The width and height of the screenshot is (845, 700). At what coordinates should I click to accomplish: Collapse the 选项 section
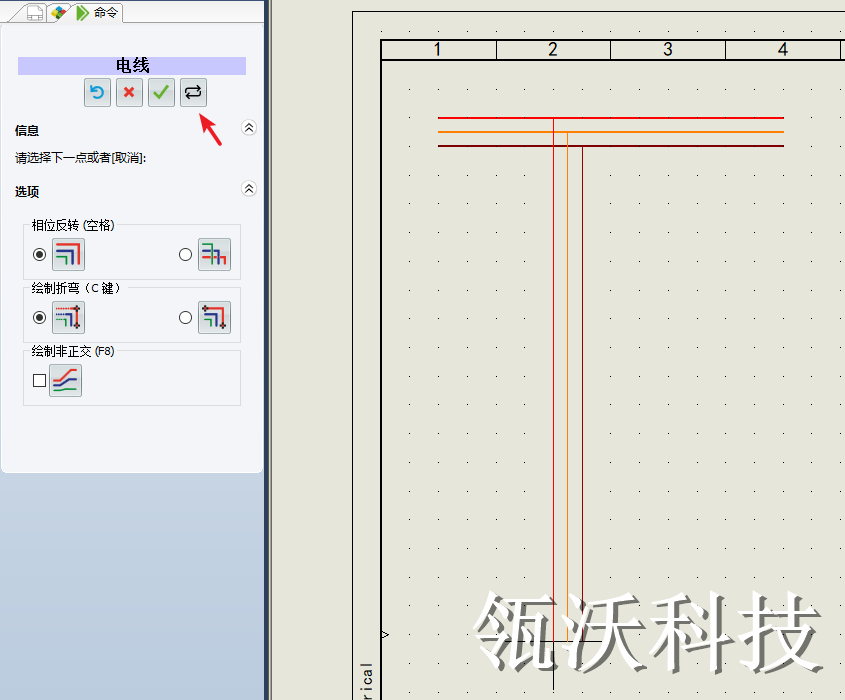pyautogui.click(x=248, y=189)
